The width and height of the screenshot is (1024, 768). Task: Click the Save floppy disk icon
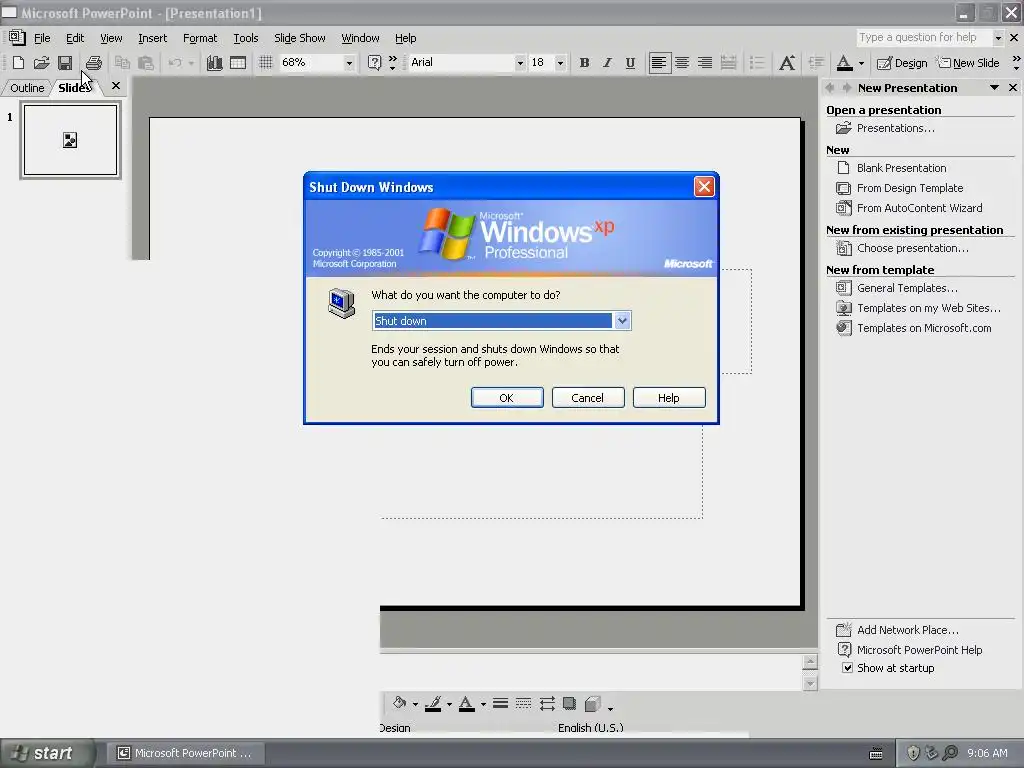[65, 63]
